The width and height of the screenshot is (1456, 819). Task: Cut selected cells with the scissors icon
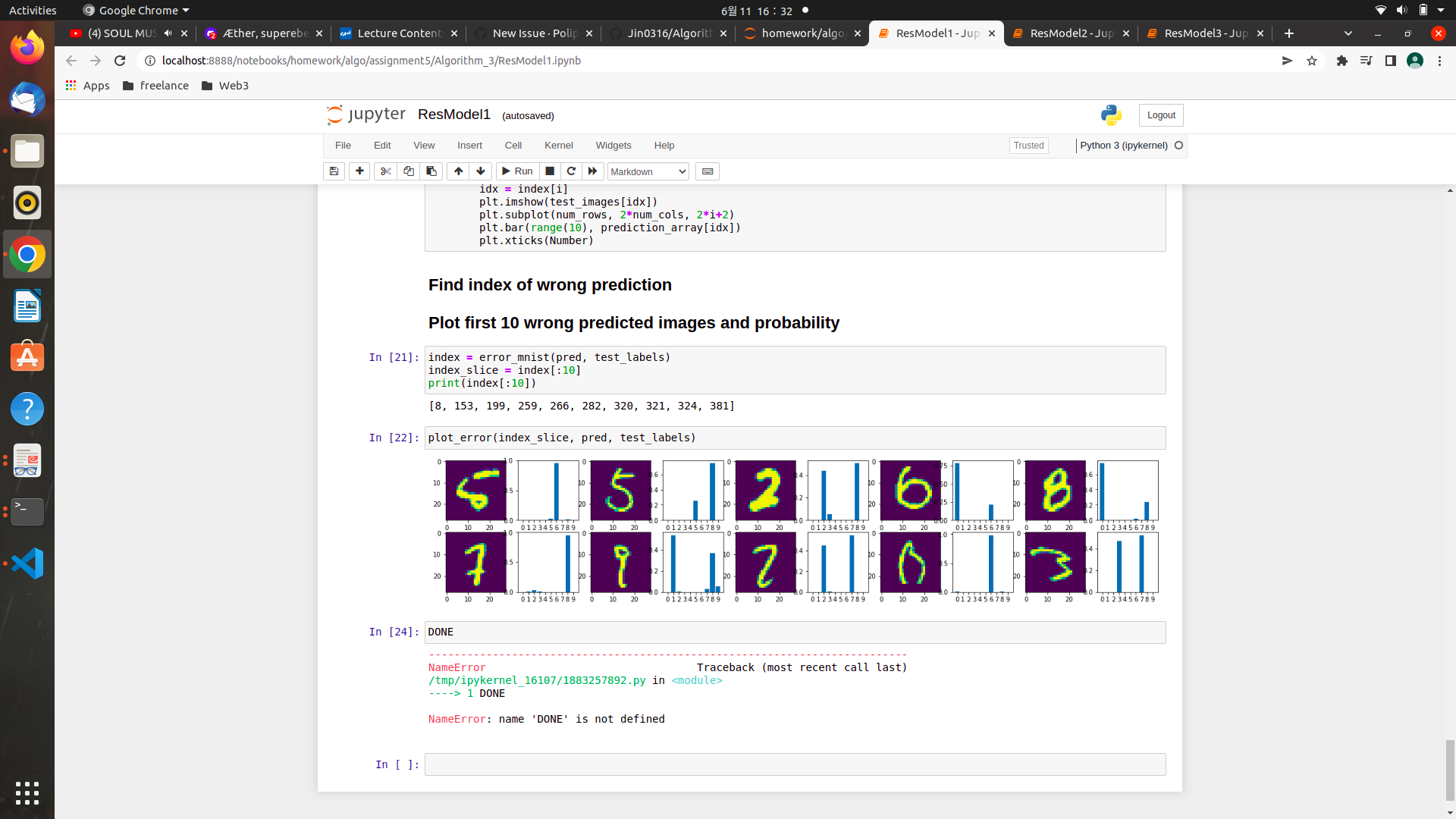tap(385, 171)
